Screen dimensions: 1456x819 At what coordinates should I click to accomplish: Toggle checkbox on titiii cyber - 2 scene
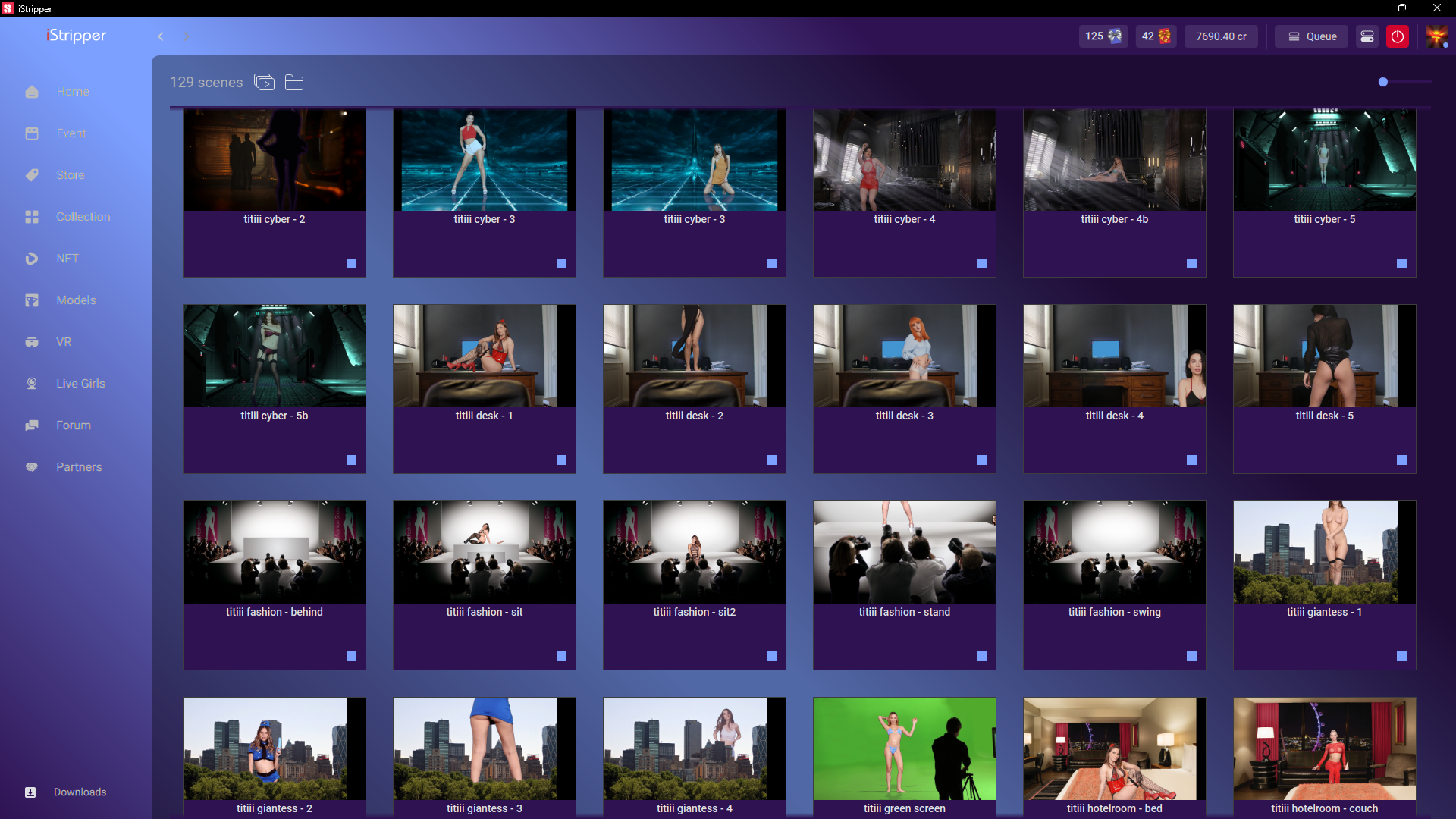tap(351, 263)
